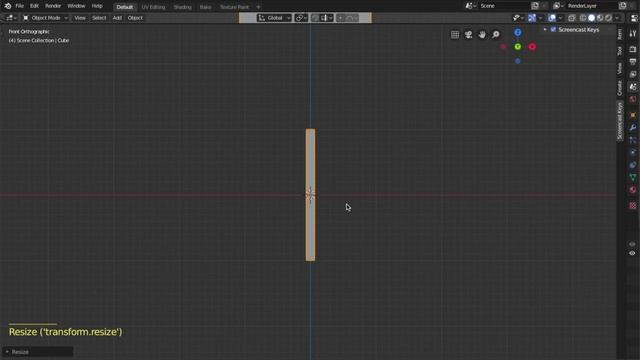
Task: Open the shading options dropdown arrow
Action: pos(617,18)
